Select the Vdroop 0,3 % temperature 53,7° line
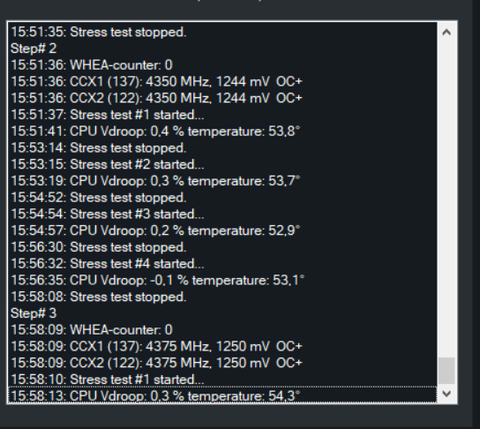 (x=222, y=181)
